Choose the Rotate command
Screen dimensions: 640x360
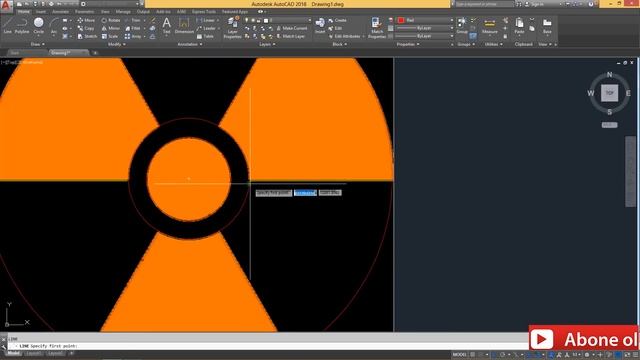tap(111, 20)
